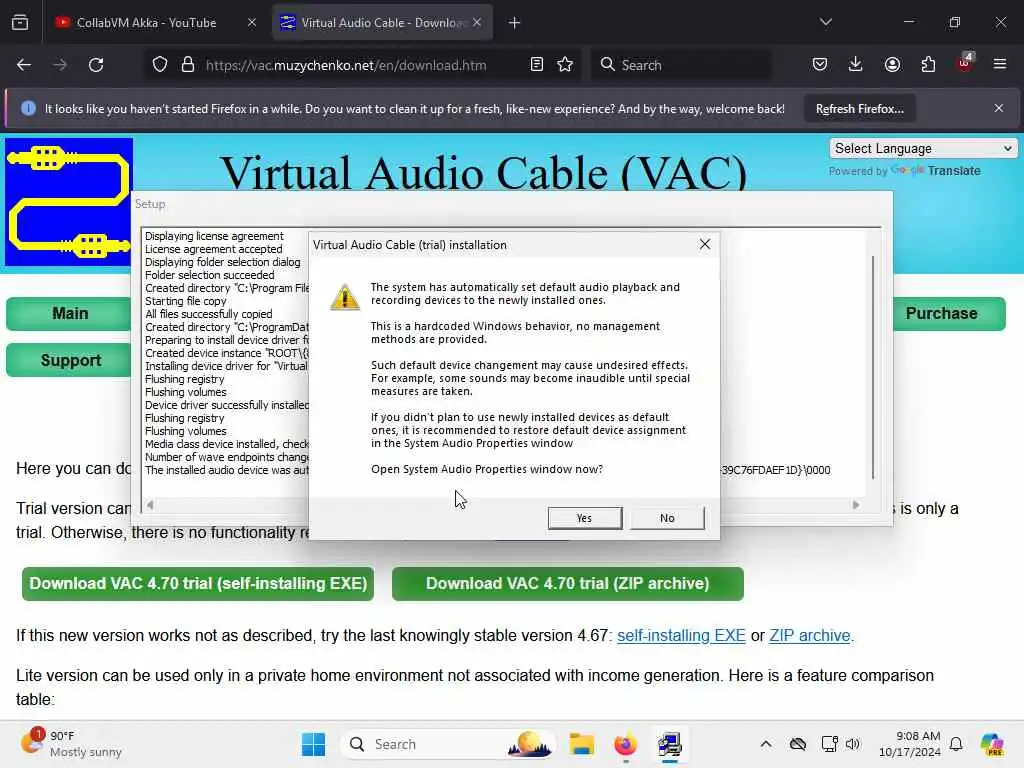
Task: Open File Explorer from the taskbar
Action: coord(581,744)
